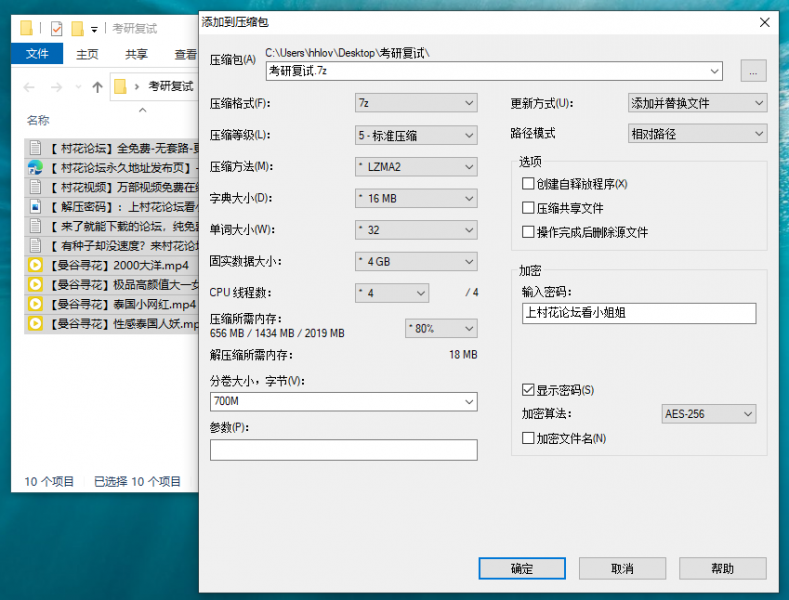Switch to the 主页 ribbon tab
The width and height of the screenshot is (789, 600).
pyautogui.click(x=87, y=55)
